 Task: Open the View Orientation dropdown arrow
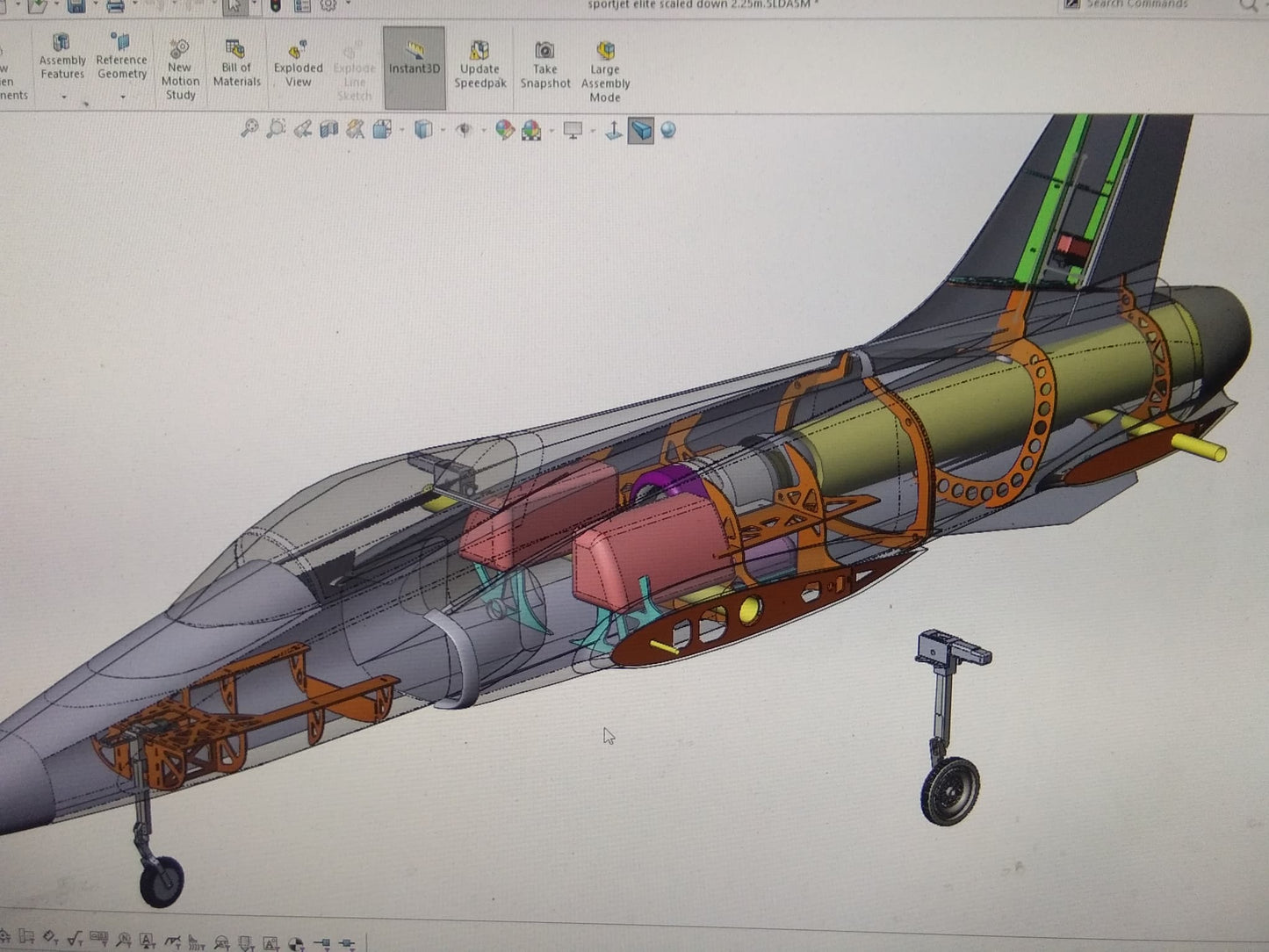tap(401, 130)
